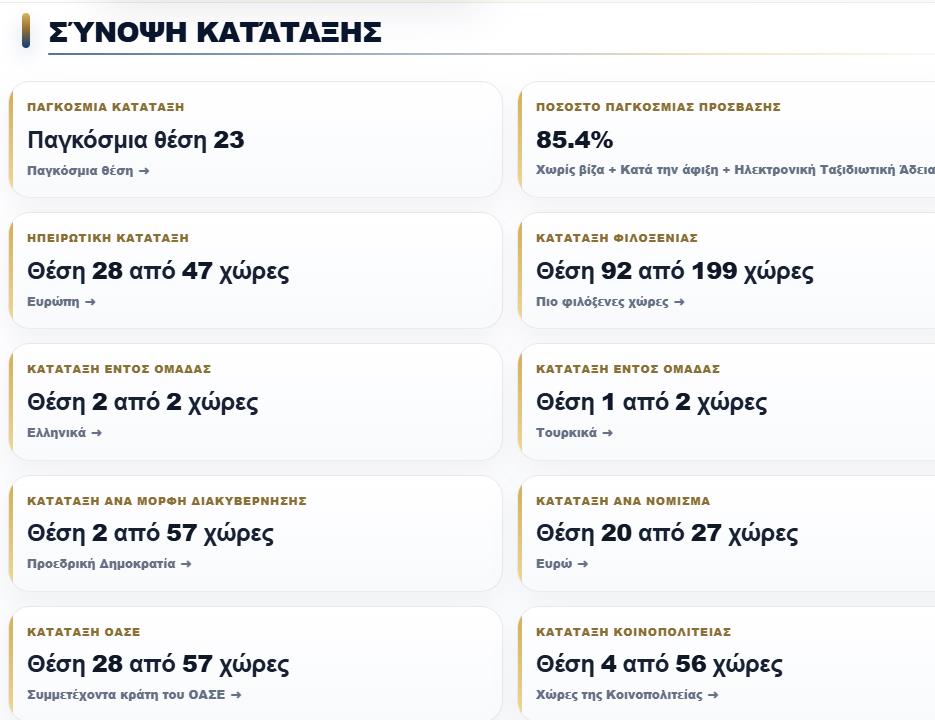
Task: Open Συμμετέχοντα κράτη του ΟΑΣΕ link
Action: [x=134, y=695]
